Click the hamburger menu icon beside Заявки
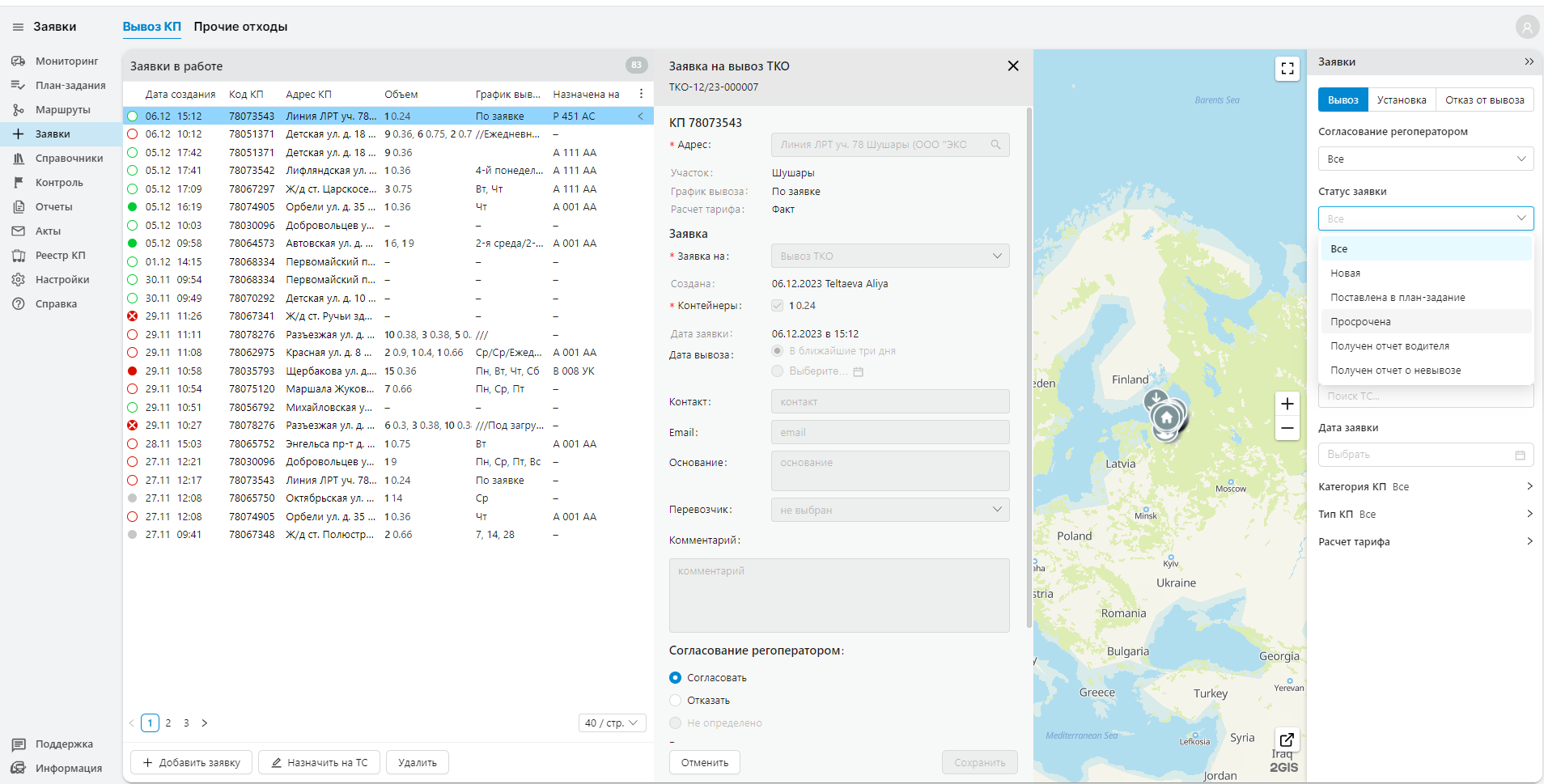This screenshot has width=1544, height=784. [18, 27]
